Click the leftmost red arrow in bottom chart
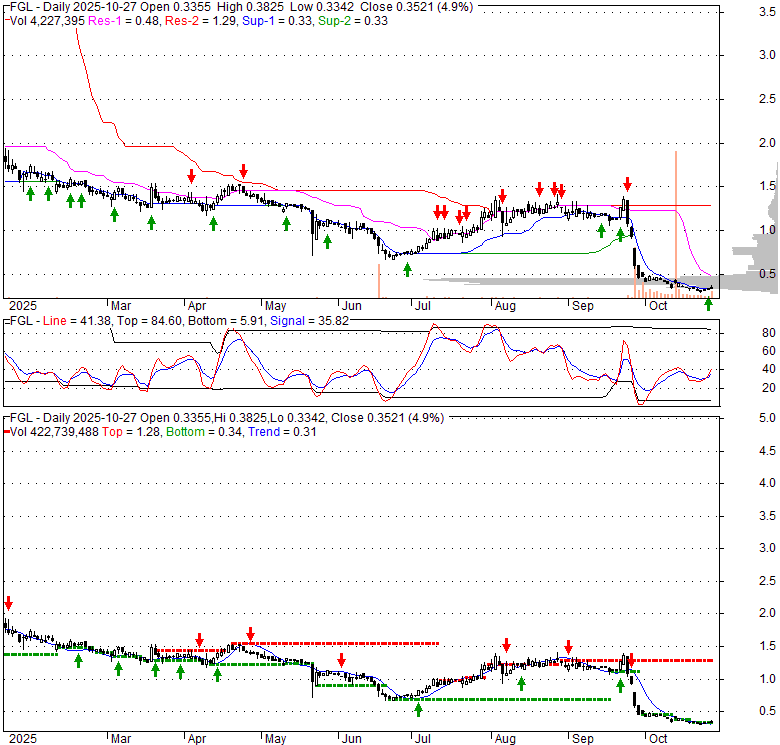This screenshot has height=745, width=780. (9, 603)
